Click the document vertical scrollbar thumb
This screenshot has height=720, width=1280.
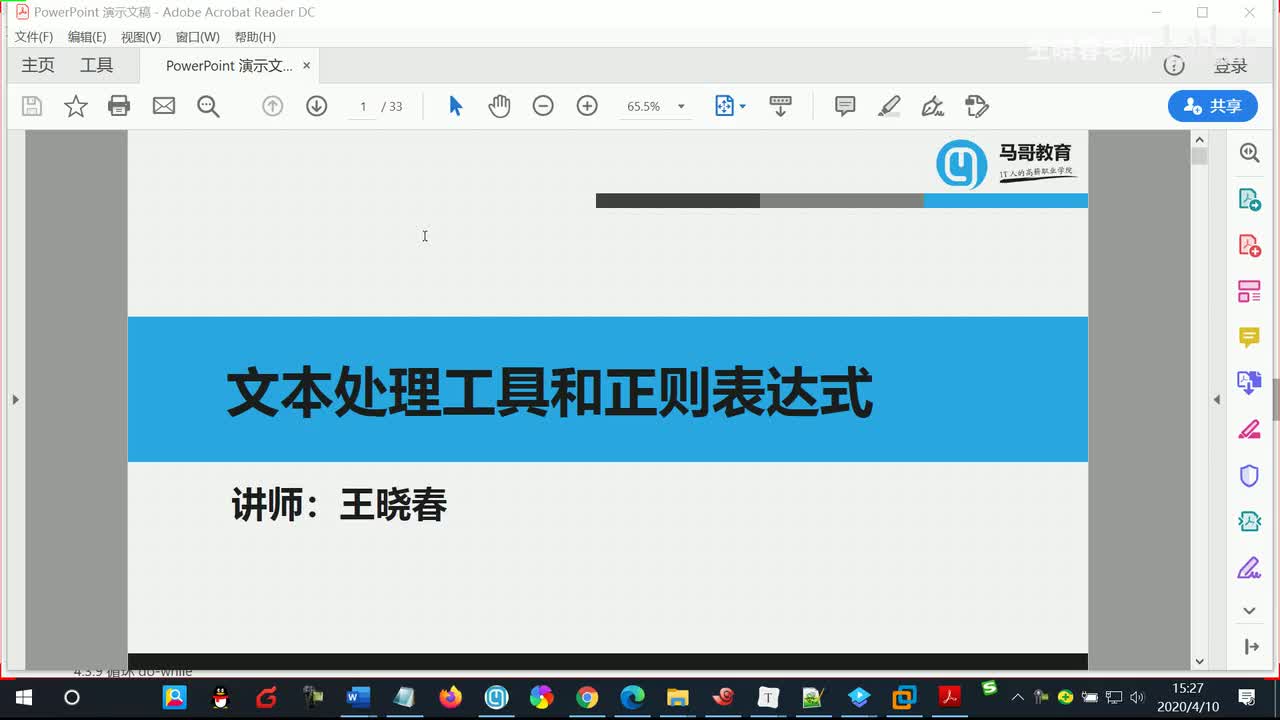[1200, 156]
